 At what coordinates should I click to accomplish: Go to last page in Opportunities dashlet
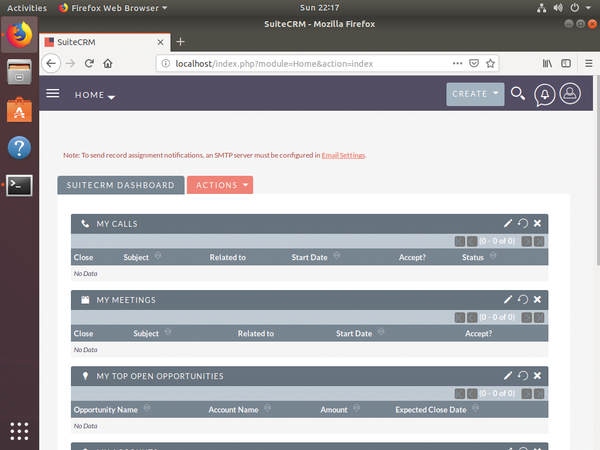pos(539,394)
